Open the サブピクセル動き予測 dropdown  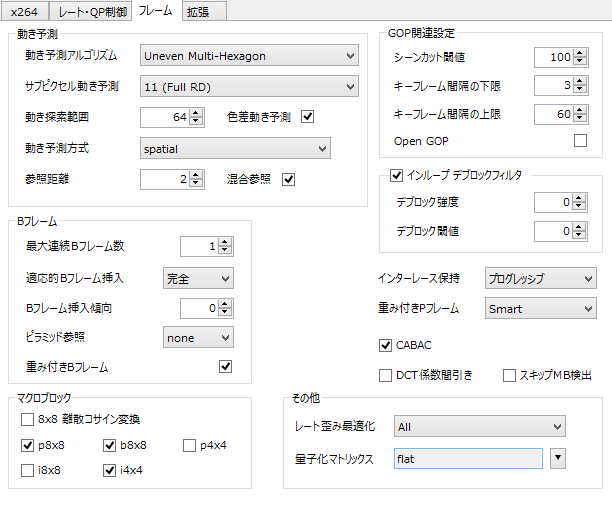(249, 86)
